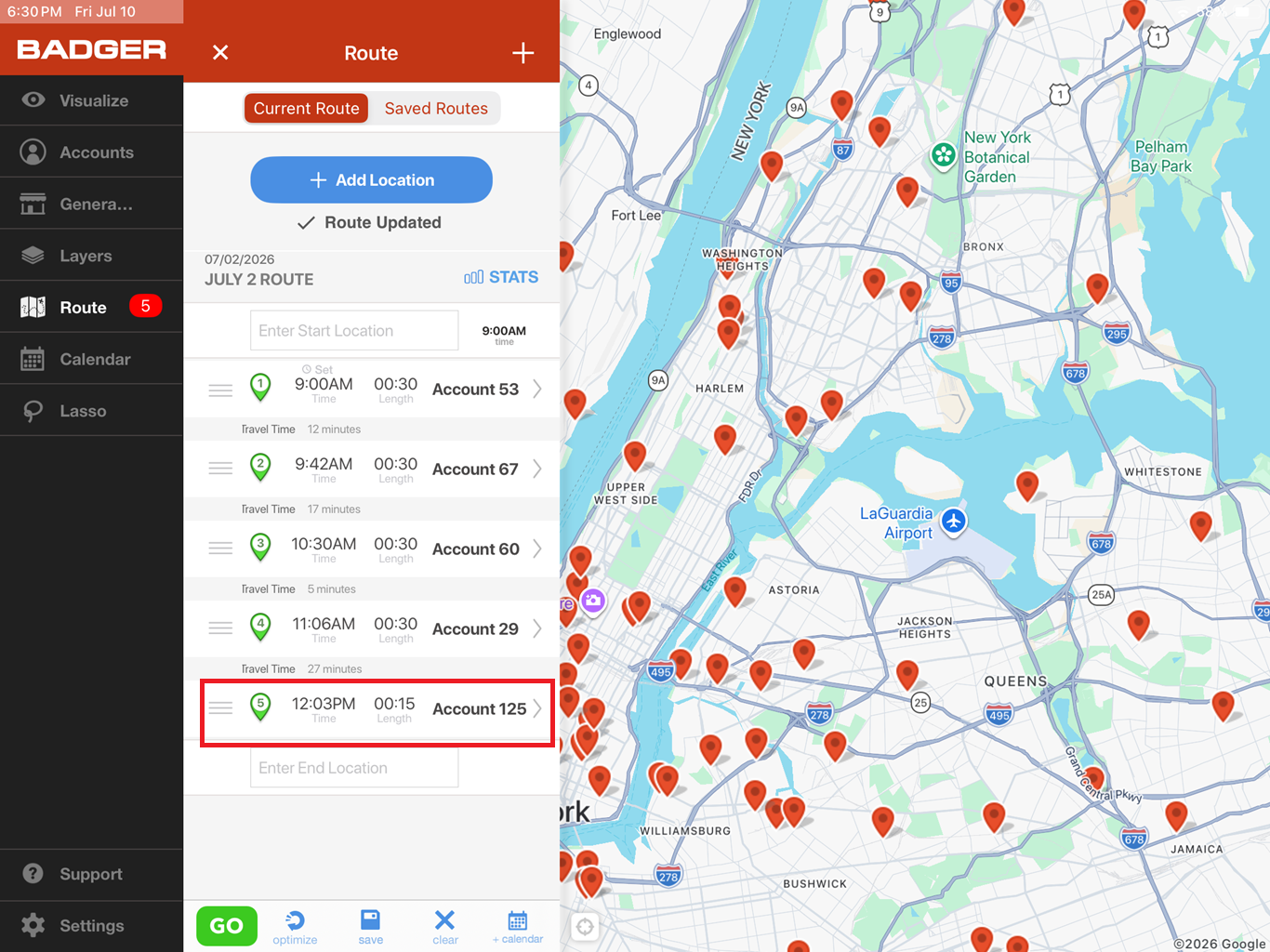Expand Account 67 stop details
Image resolution: width=1270 pixels, height=952 pixels.
click(537, 469)
